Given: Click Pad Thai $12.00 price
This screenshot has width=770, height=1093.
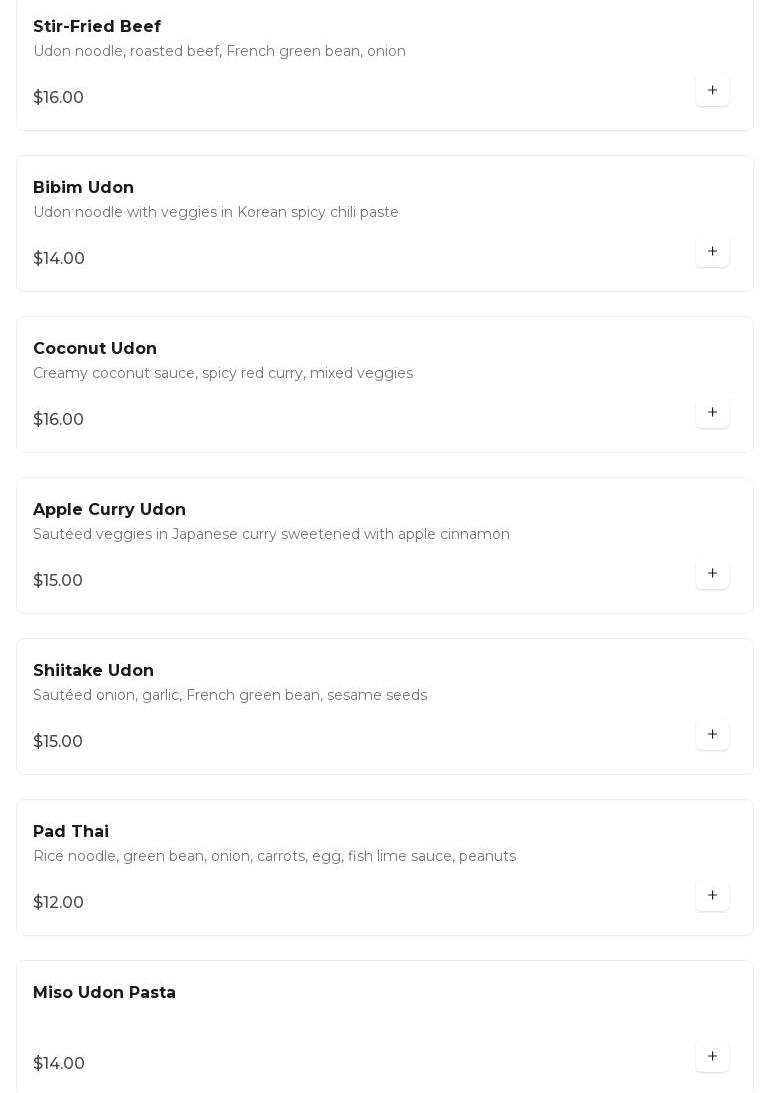Looking at the screenshot, I should (x=58, y=903).
